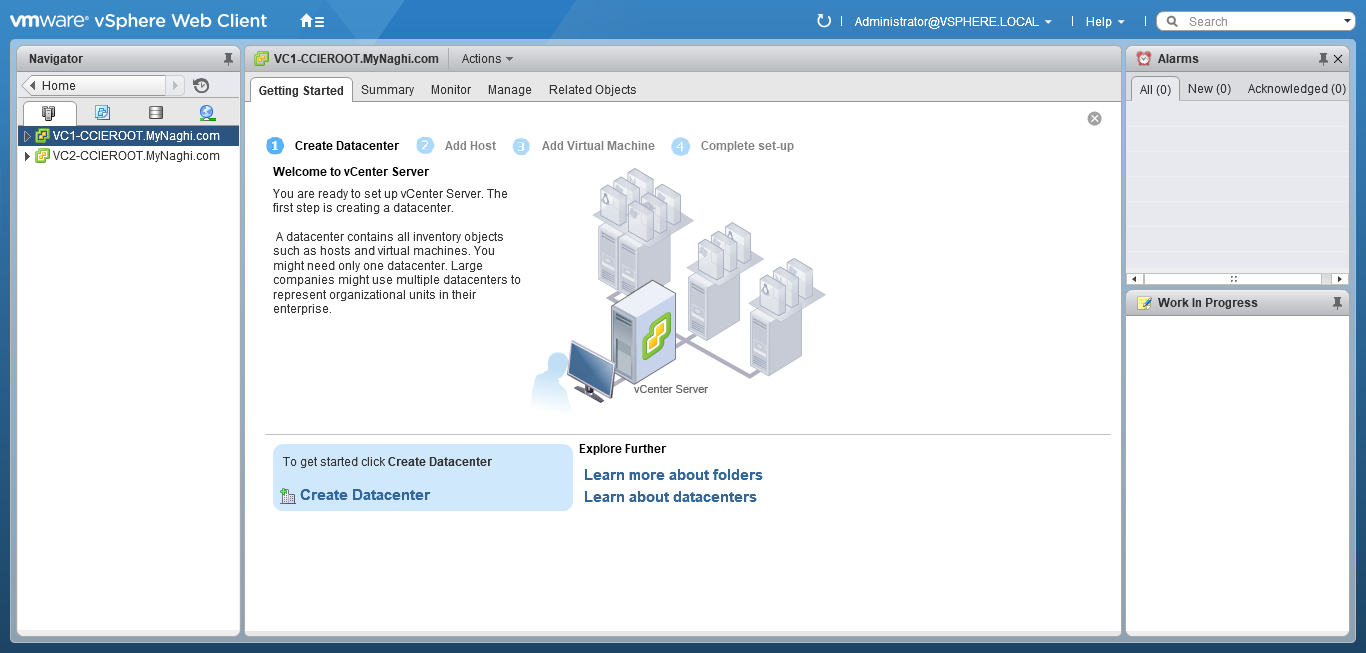The height and width of the screenshot is (653, 1366).
Task: Expand the VC1-CCIEROOT.MyNaghi.com tree node
Action: [27, 136]
